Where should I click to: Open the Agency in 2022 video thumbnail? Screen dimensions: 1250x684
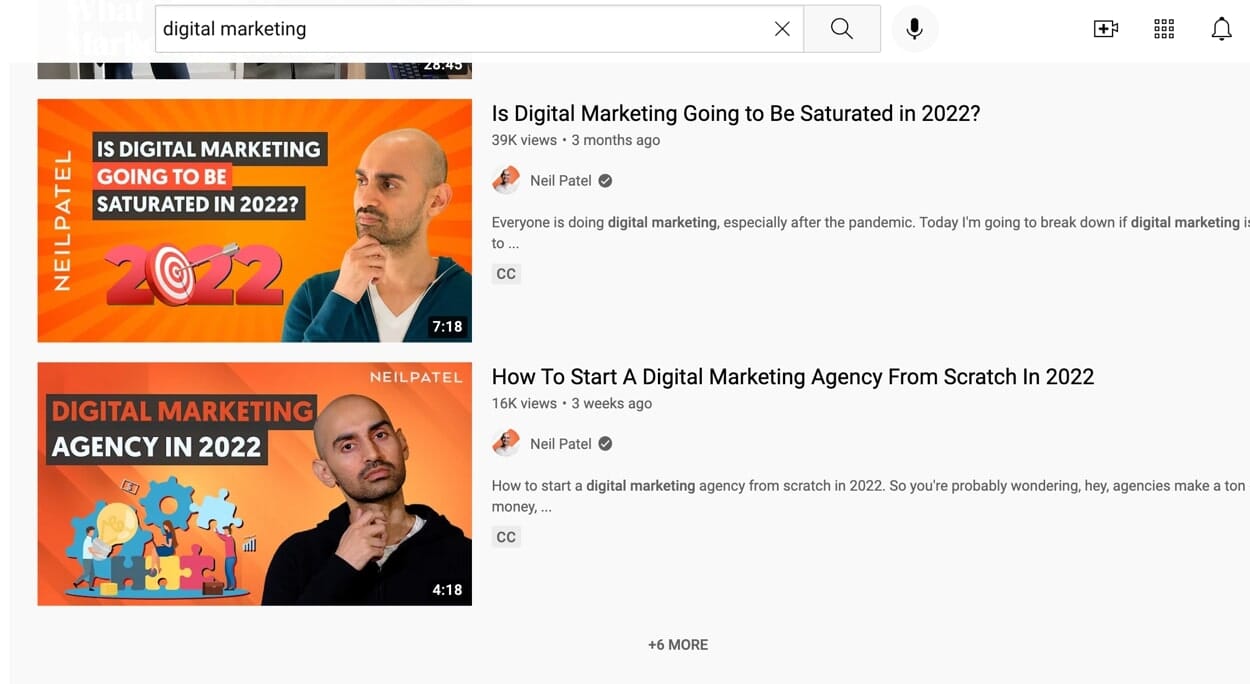255,484
